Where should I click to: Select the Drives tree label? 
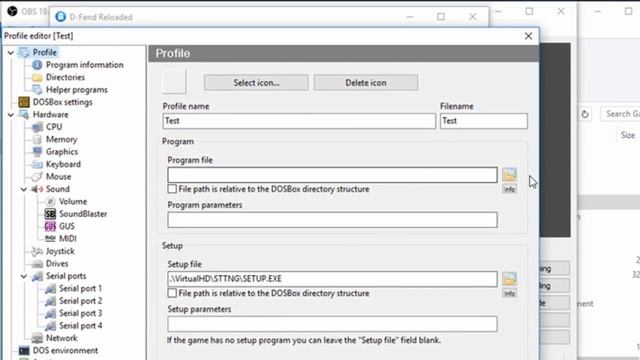tap(57, 264)
